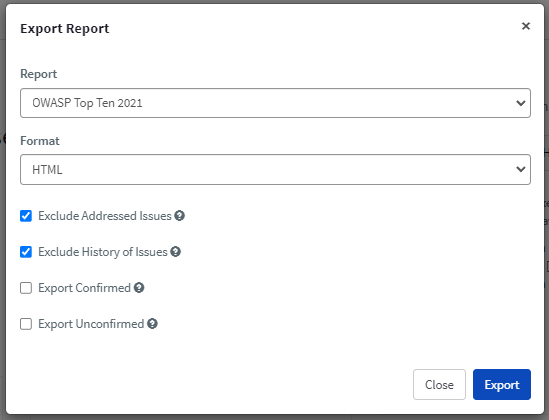
Task: Click the 'Export Unconfirmed' label text
Action: point(91,324)
